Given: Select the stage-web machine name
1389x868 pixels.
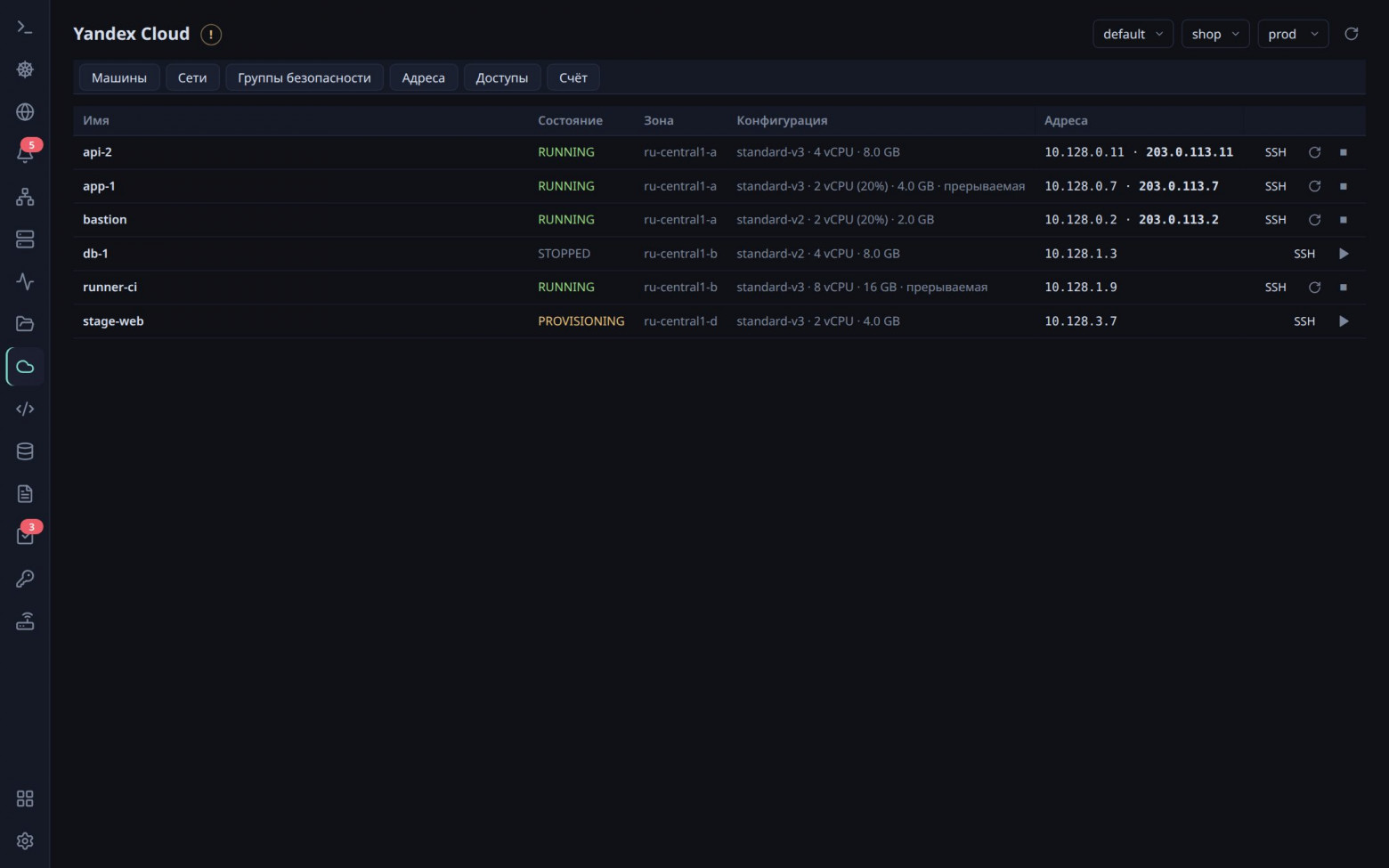Looking at the screenshot, I should (x=113, y=321).
